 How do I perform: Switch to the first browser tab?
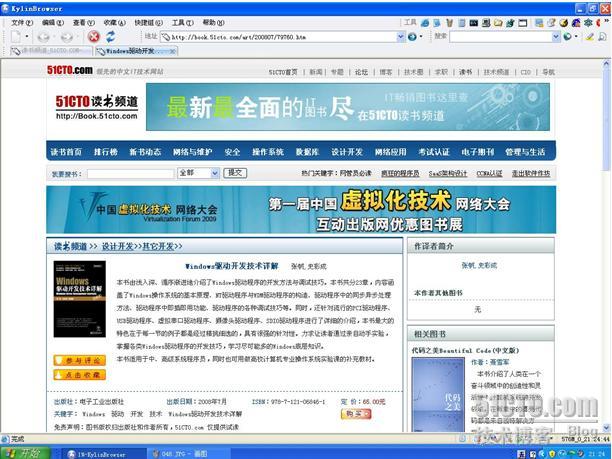click(x=51, y=51)
